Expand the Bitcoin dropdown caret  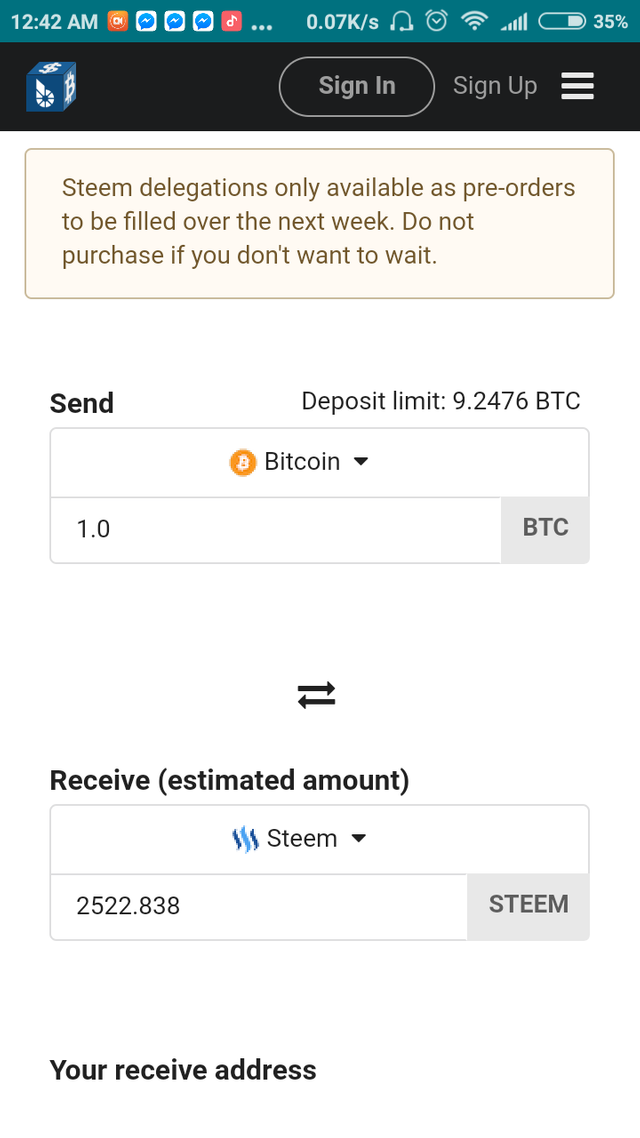362,462
